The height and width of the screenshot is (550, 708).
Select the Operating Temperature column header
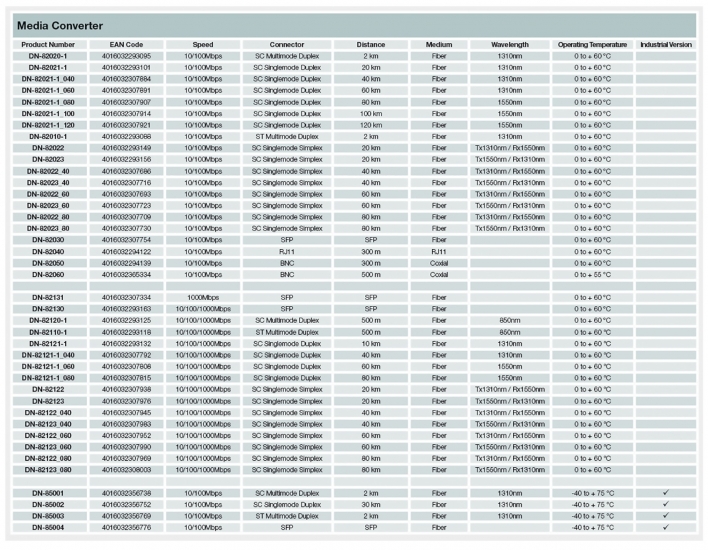(x=592, y=45)
